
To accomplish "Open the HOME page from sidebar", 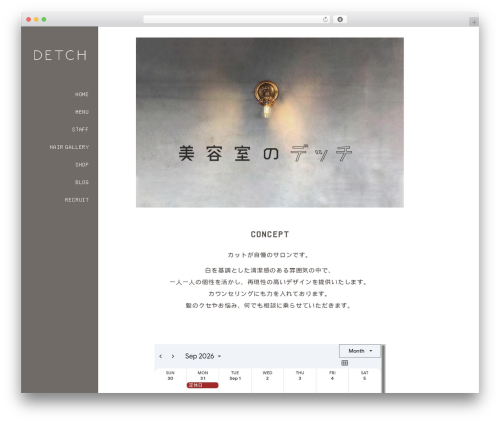I will click(82, 94).
